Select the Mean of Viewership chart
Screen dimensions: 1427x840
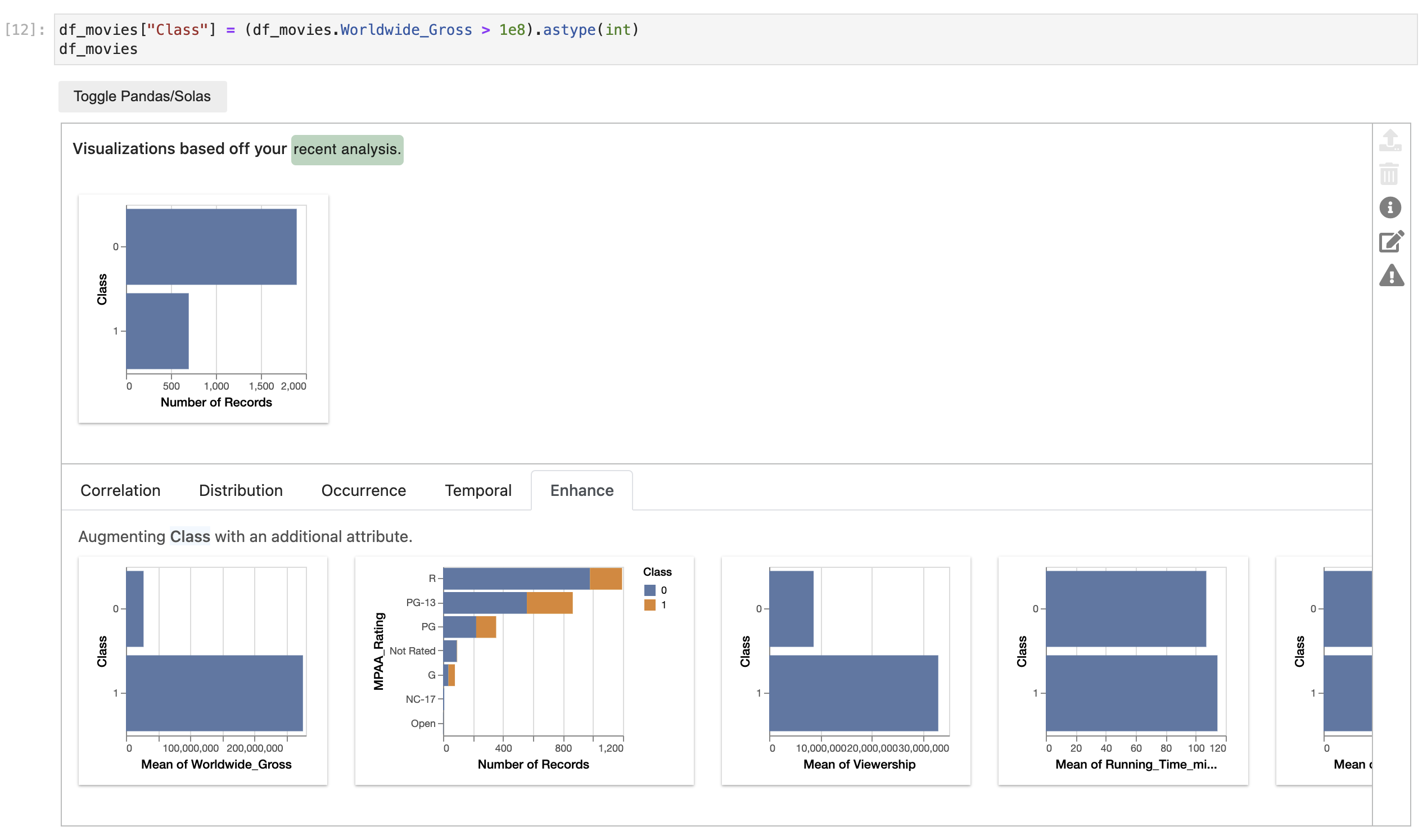(x=846, y=671)
